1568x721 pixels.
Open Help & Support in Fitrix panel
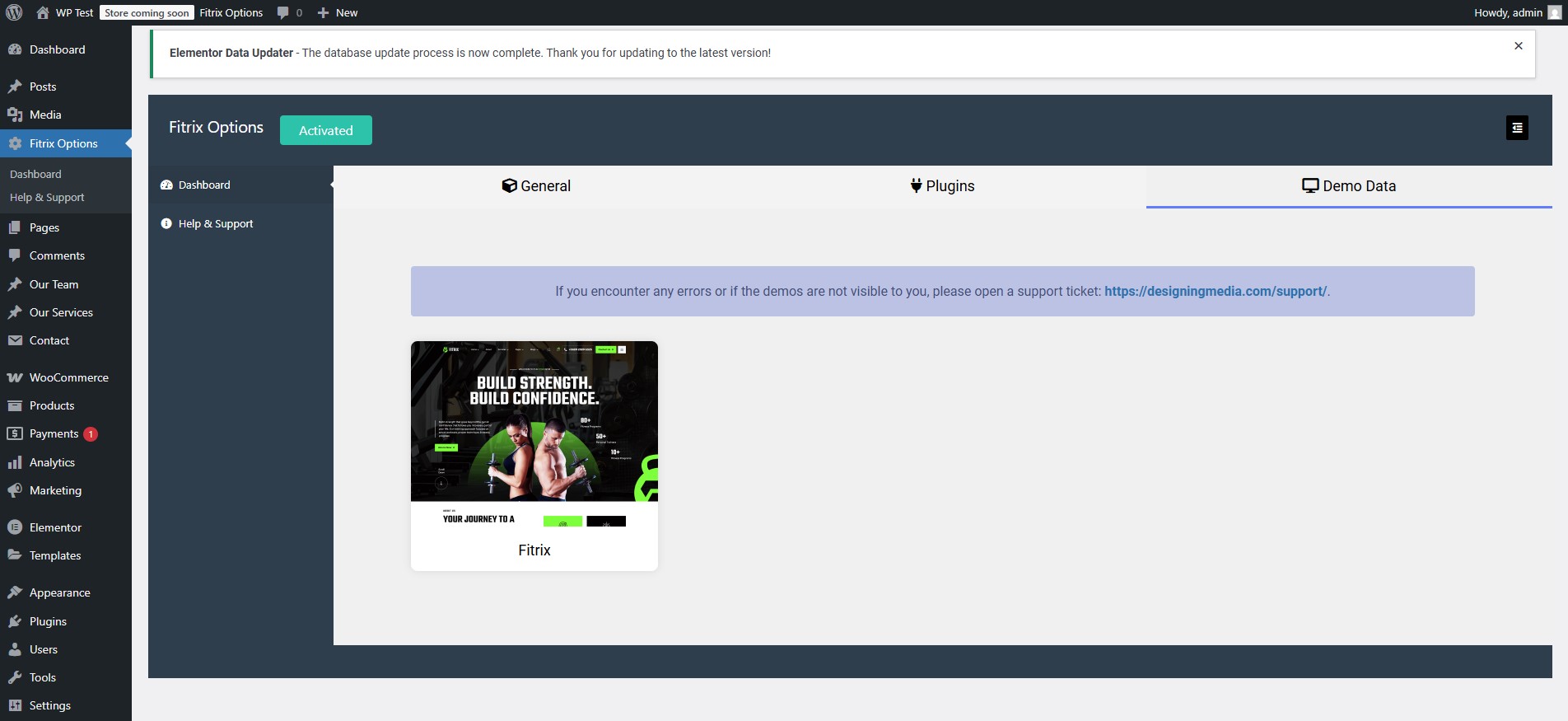coord(216,223)
